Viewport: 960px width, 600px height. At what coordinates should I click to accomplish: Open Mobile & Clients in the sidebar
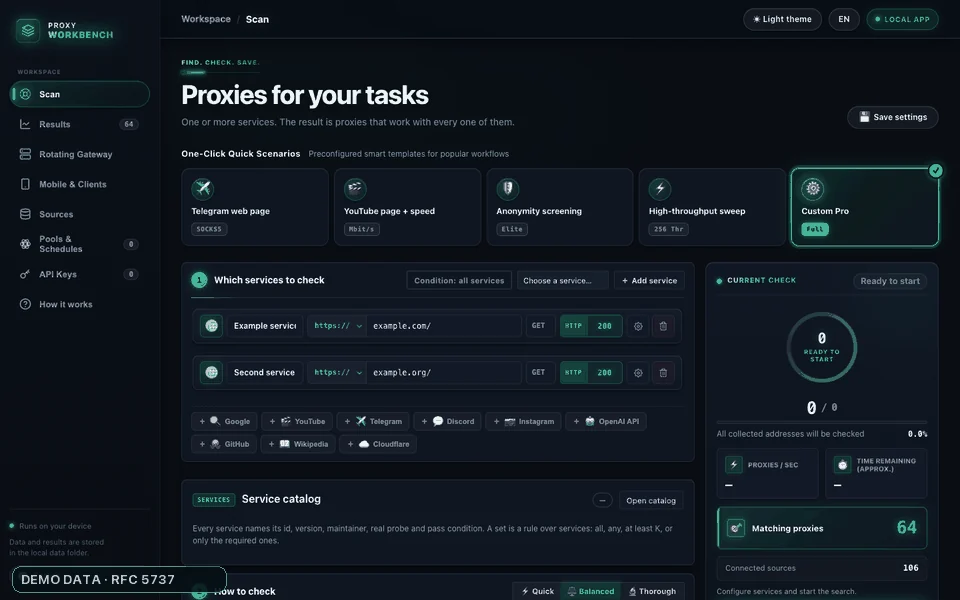coord(80,184)
